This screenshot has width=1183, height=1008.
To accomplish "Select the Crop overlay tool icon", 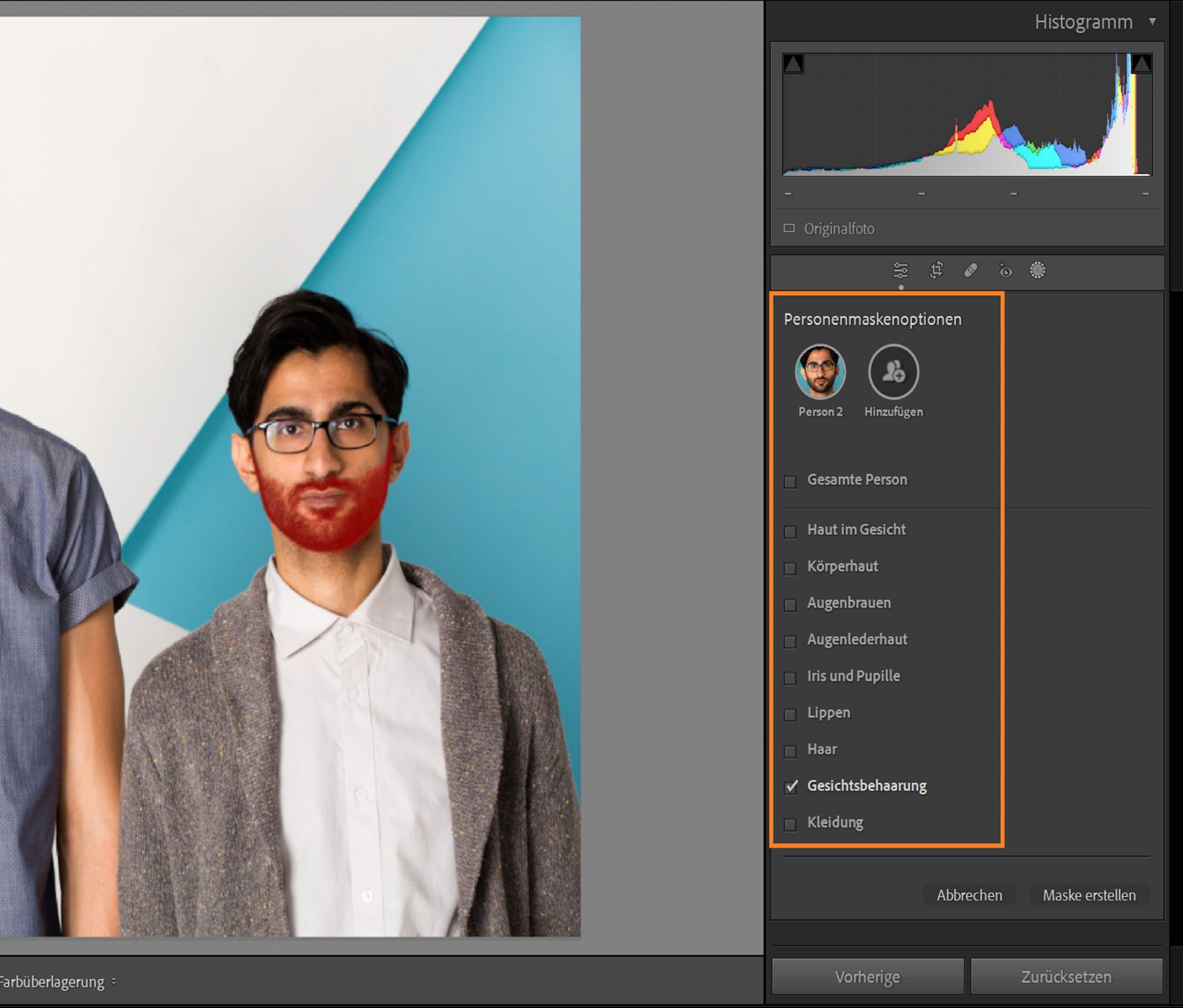I will point(936,270).
